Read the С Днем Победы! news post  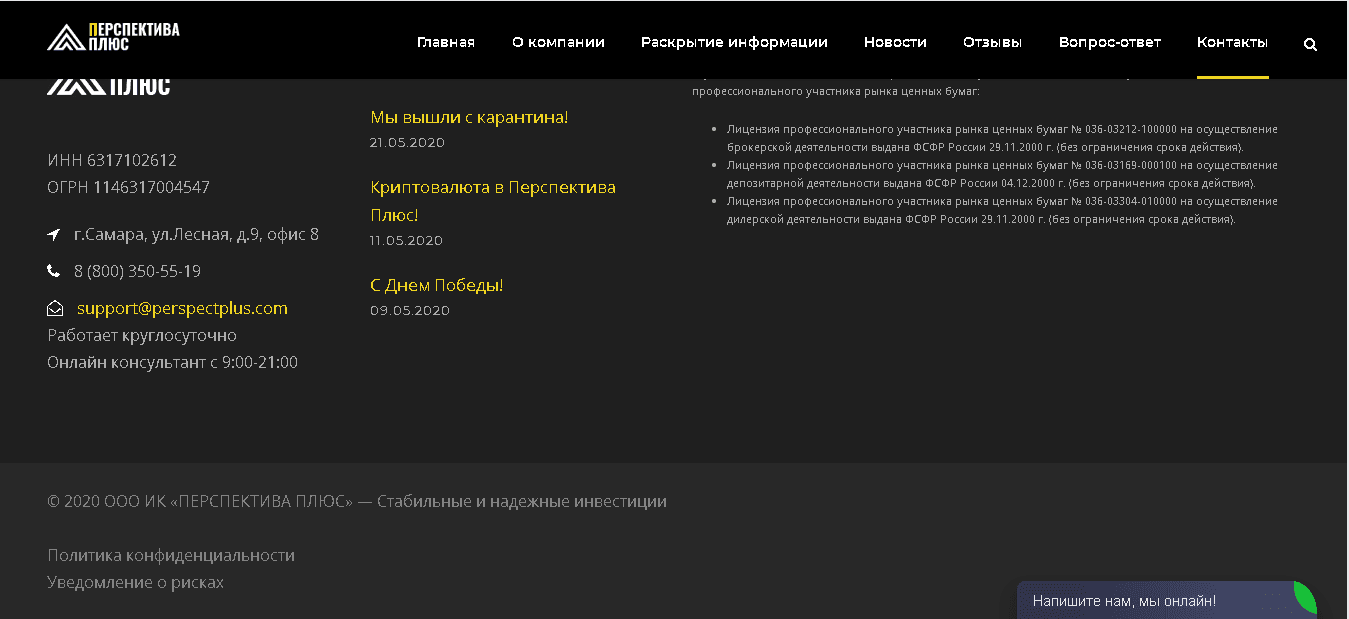(436, 285)
